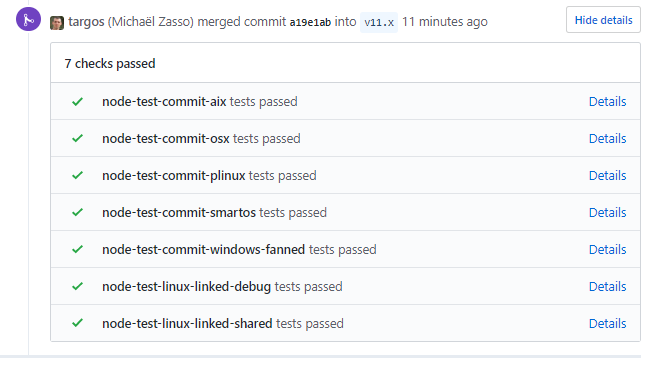View Details for node-test-commit-smartos
Screen dimensions: 650x368
(607, 213)
